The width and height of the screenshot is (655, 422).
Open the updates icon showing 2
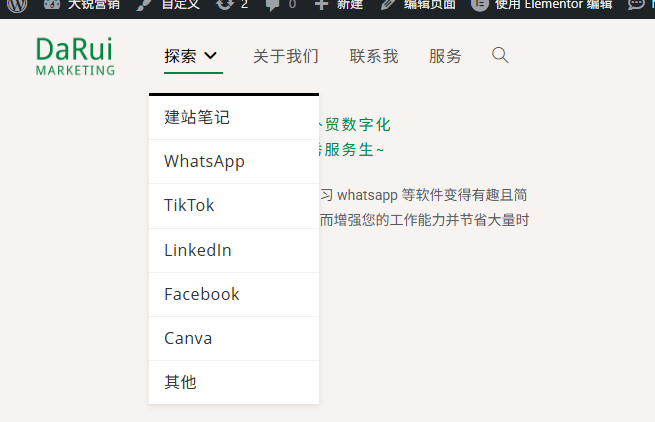point(225,4)
